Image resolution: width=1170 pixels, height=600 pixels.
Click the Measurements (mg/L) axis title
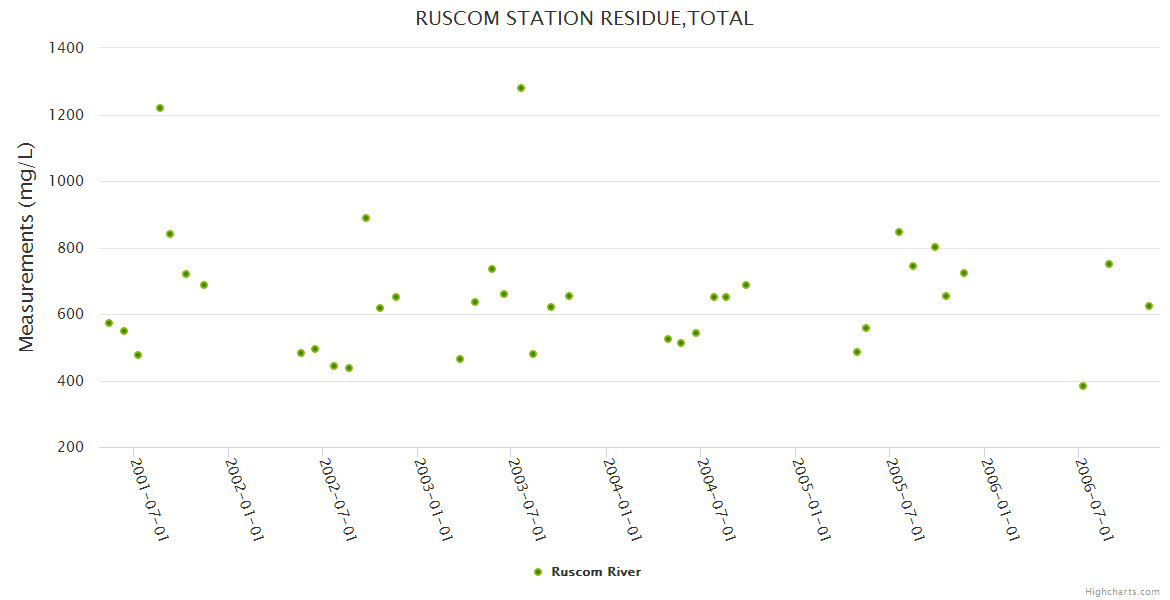27,247
